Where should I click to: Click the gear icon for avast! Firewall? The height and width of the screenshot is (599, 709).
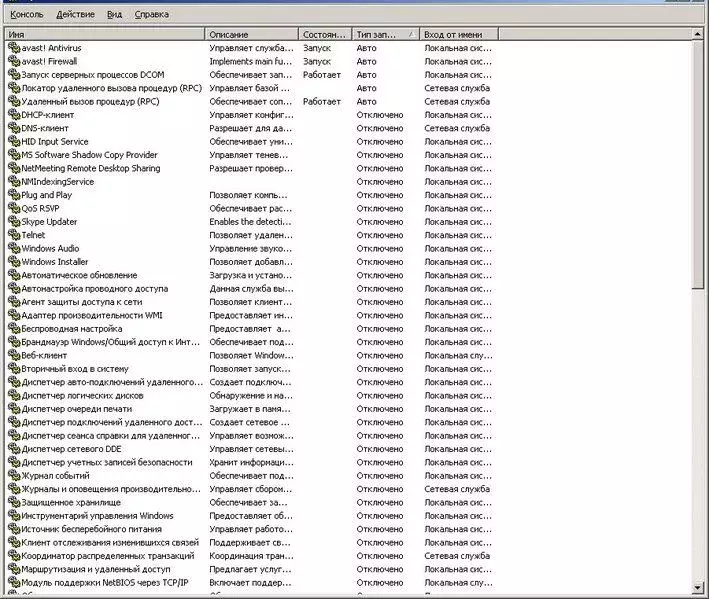pyautogui.click(x=14, y=61)
